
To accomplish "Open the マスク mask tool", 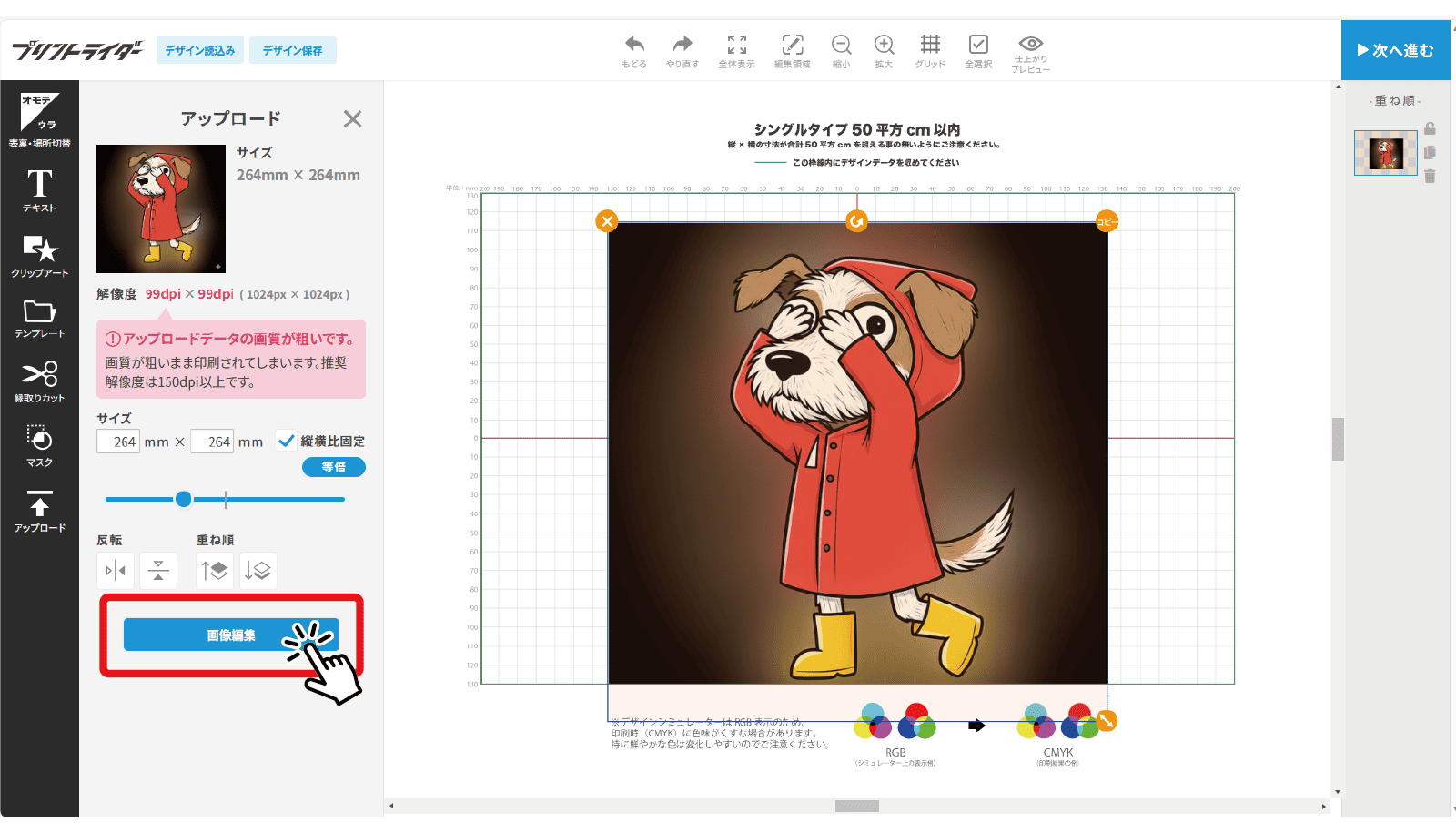I will 39,445.
